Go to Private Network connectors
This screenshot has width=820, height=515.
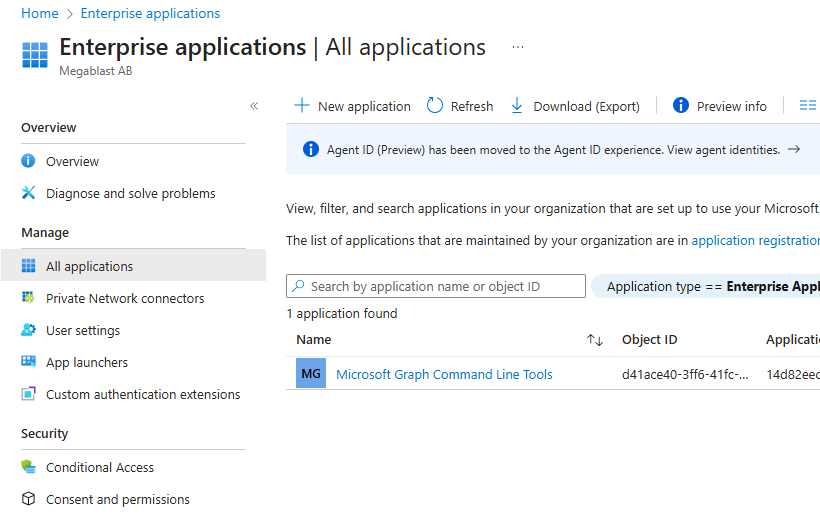[124, 298]
